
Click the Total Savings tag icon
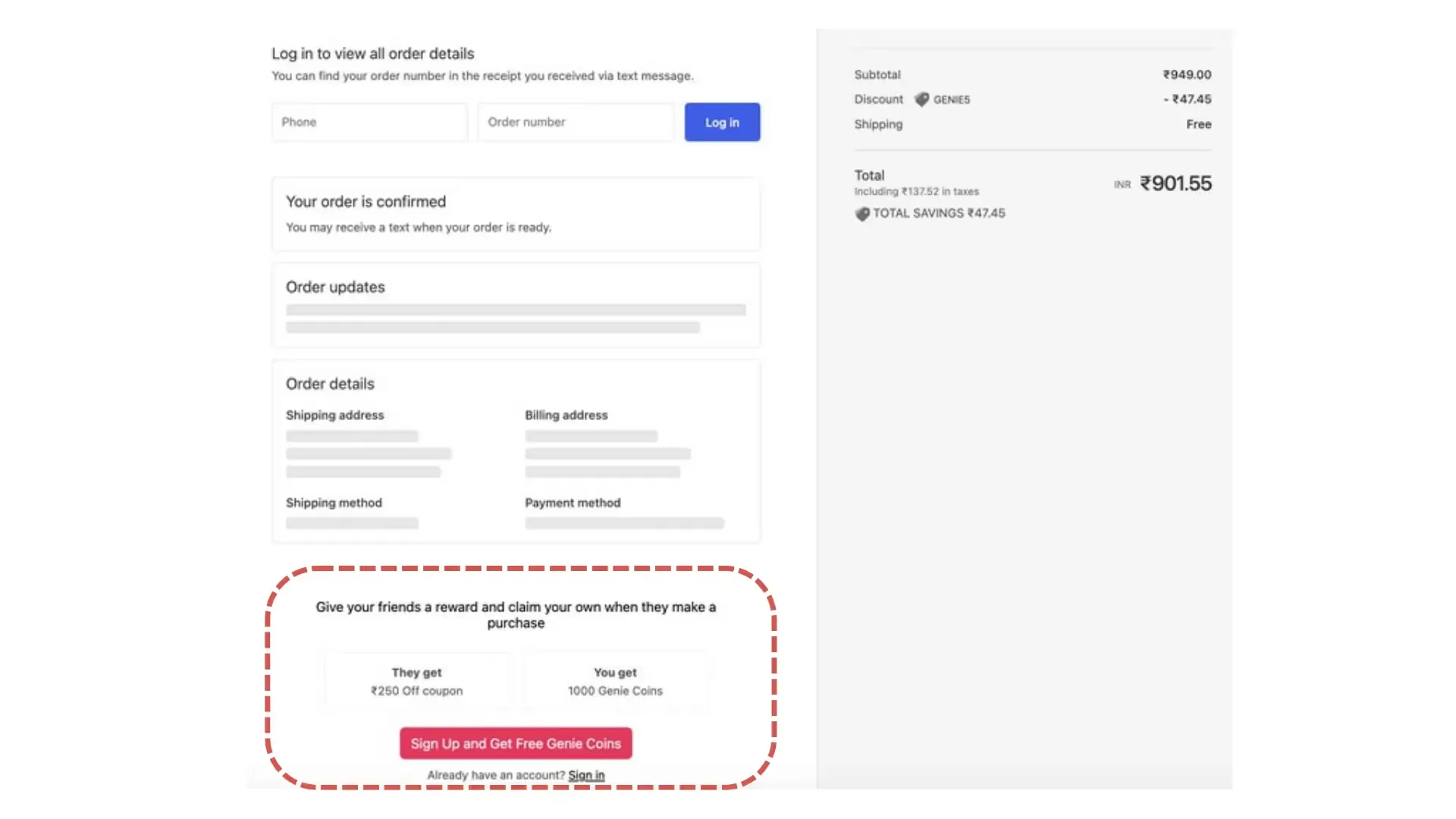[862, 214]
